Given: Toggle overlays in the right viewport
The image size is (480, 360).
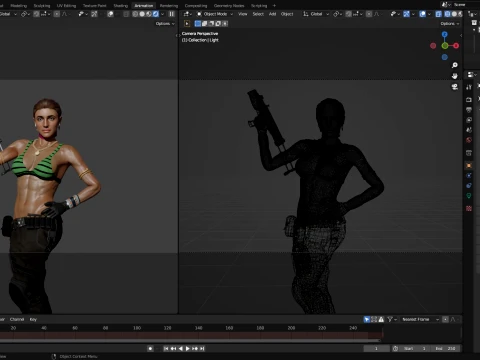Looking at the screenshot, I should [422, 14].
